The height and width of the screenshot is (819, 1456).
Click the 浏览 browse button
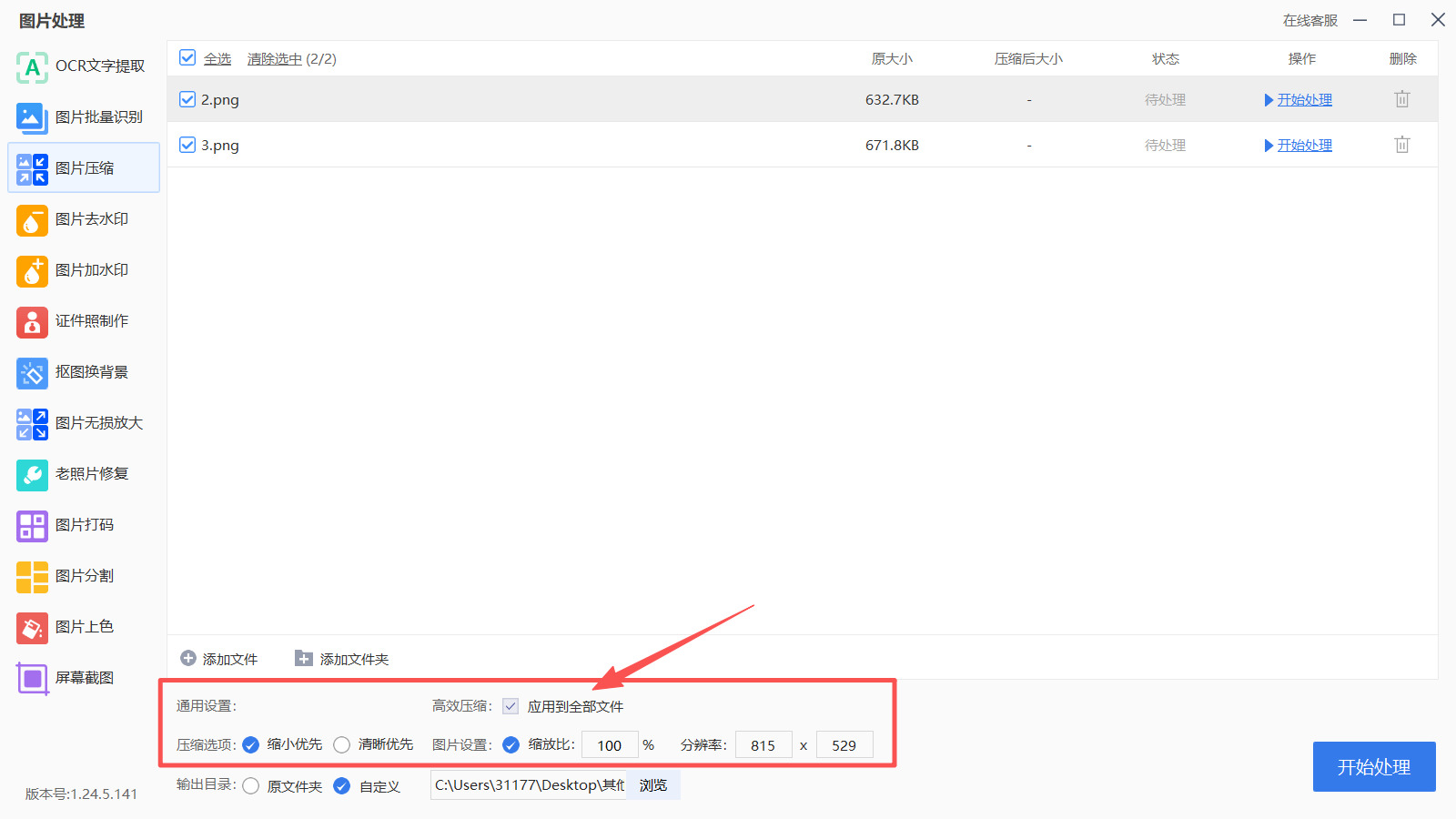653,785
